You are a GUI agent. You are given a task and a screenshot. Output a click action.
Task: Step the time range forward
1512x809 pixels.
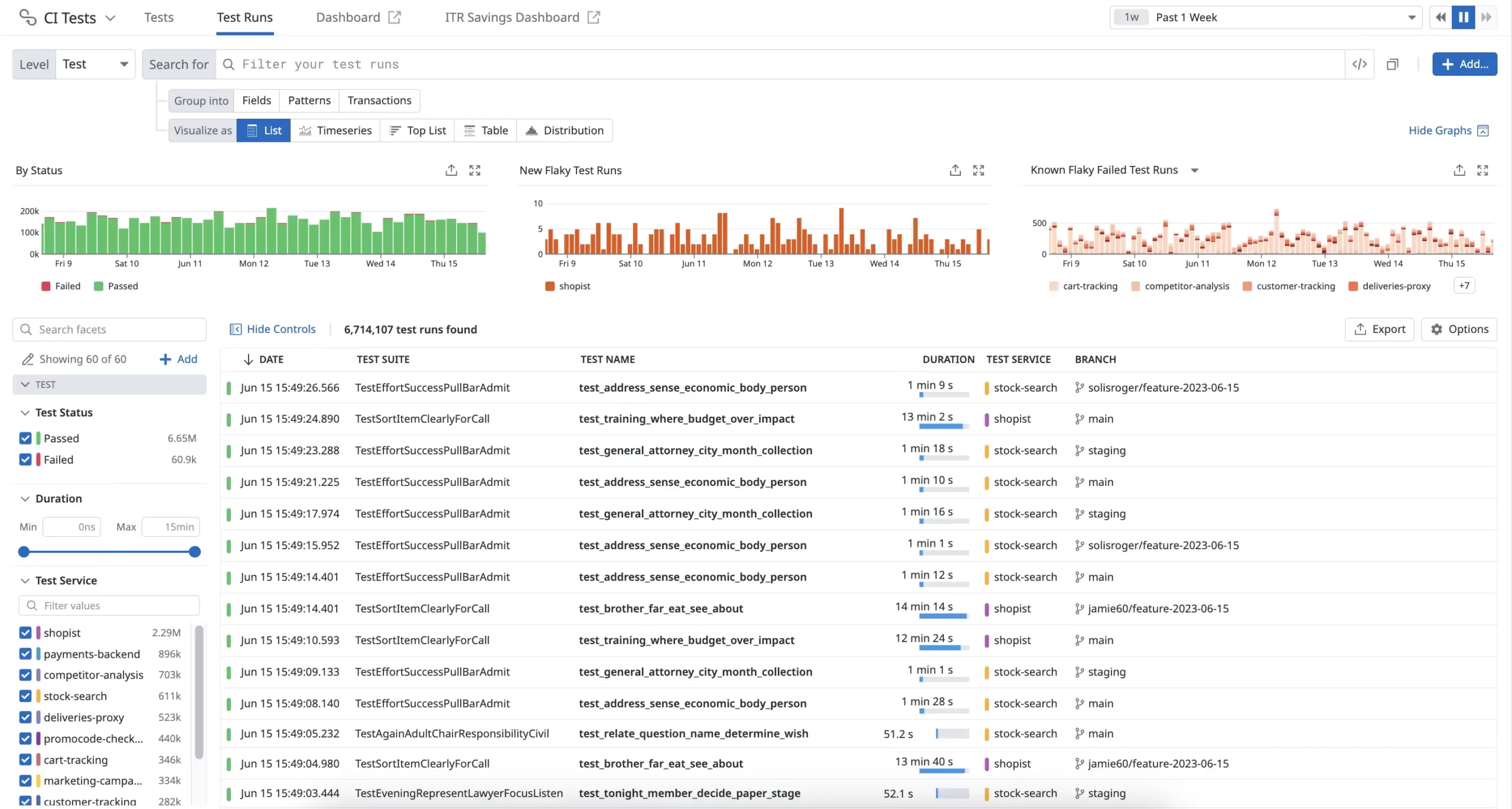pos(1486,17)
